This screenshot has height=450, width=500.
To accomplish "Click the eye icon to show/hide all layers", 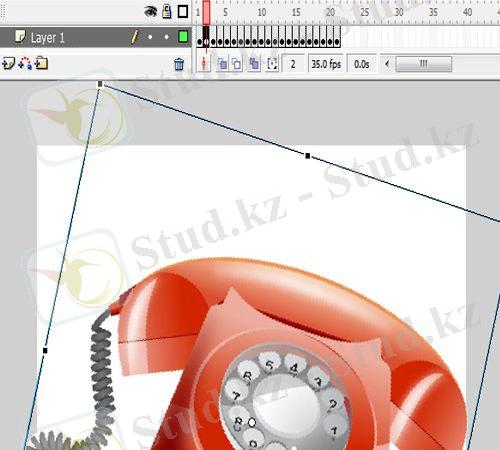I will (x=151, y=12).
